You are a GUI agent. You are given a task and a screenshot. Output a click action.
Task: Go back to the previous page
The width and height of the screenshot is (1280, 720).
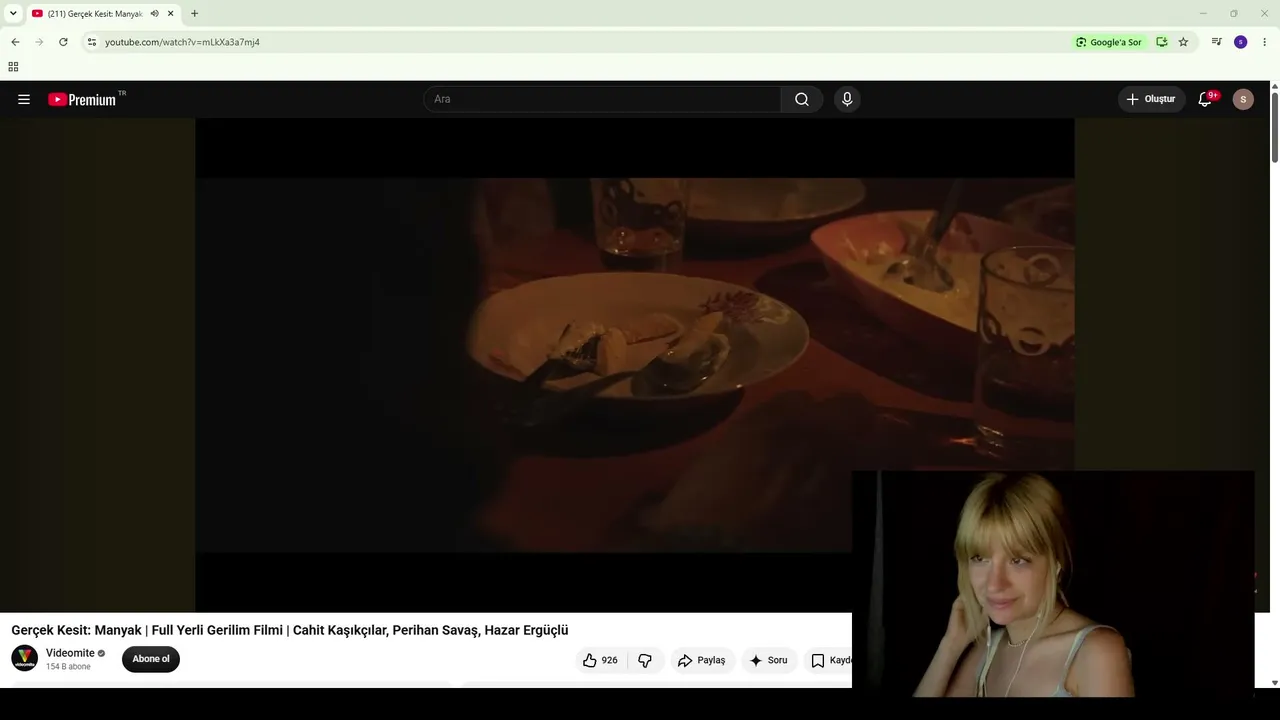(15, 42)
